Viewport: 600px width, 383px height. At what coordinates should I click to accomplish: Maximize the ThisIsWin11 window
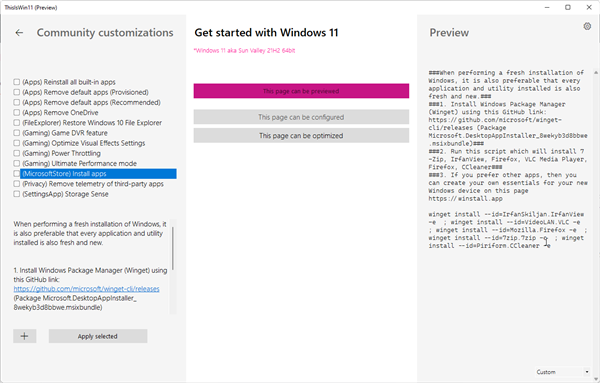568,7
